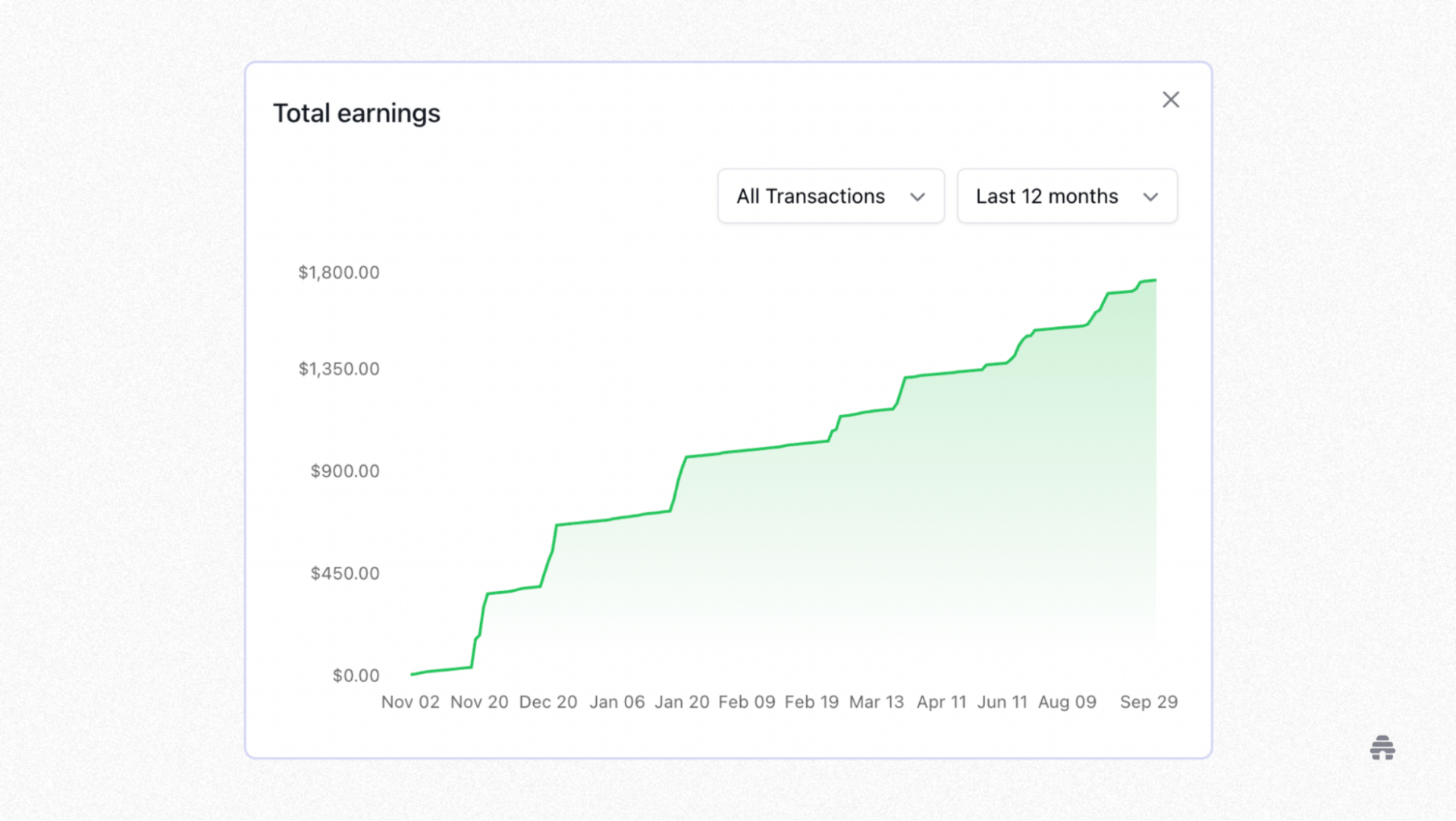Viewport: 1456px width, 821px height.
Task: Click the Sep 29 date on the x-axis
Action: (x=1148, y=702)
